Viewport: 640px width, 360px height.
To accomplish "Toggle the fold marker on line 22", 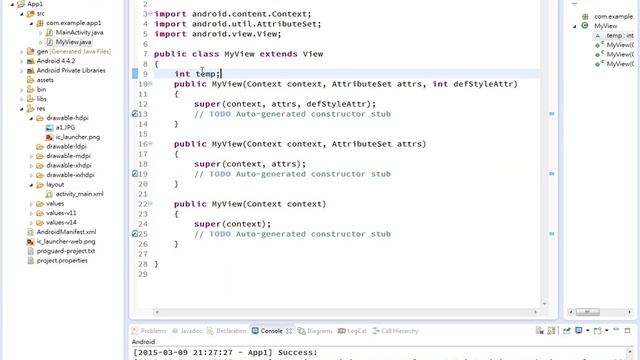I will tap(150, 204).
